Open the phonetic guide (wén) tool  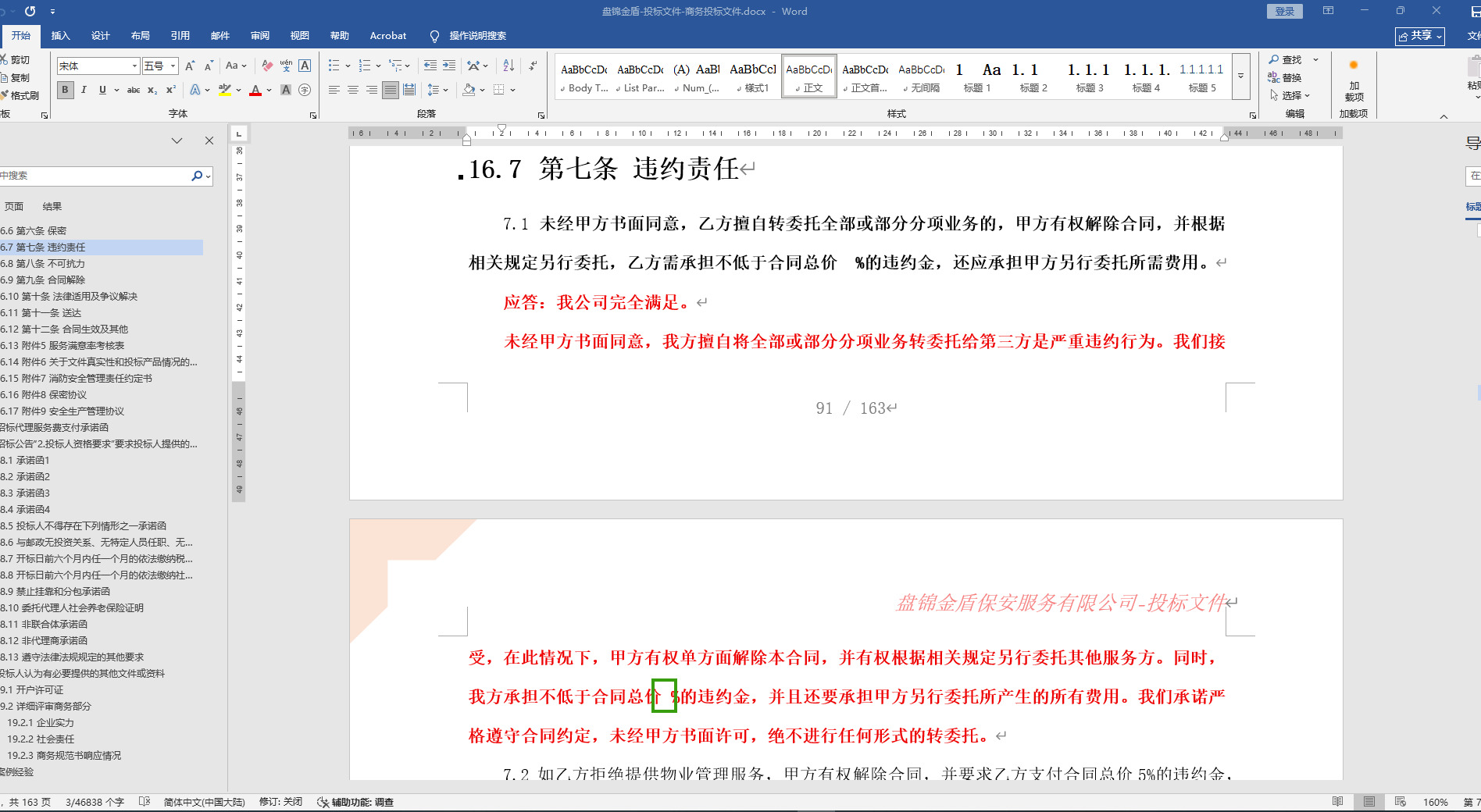tap(286, 66)
